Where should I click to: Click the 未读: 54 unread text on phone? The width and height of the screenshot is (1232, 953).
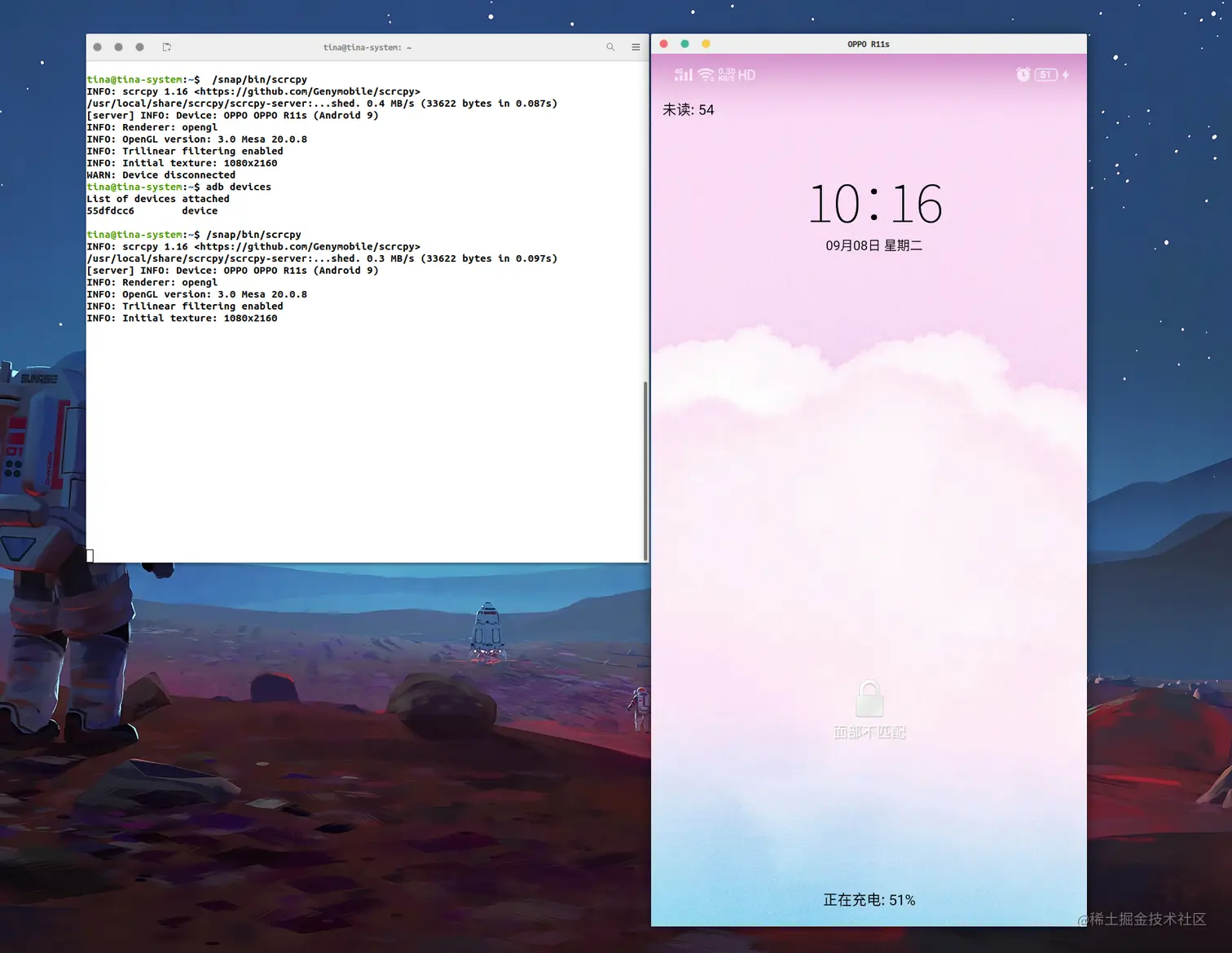[689, 110]
